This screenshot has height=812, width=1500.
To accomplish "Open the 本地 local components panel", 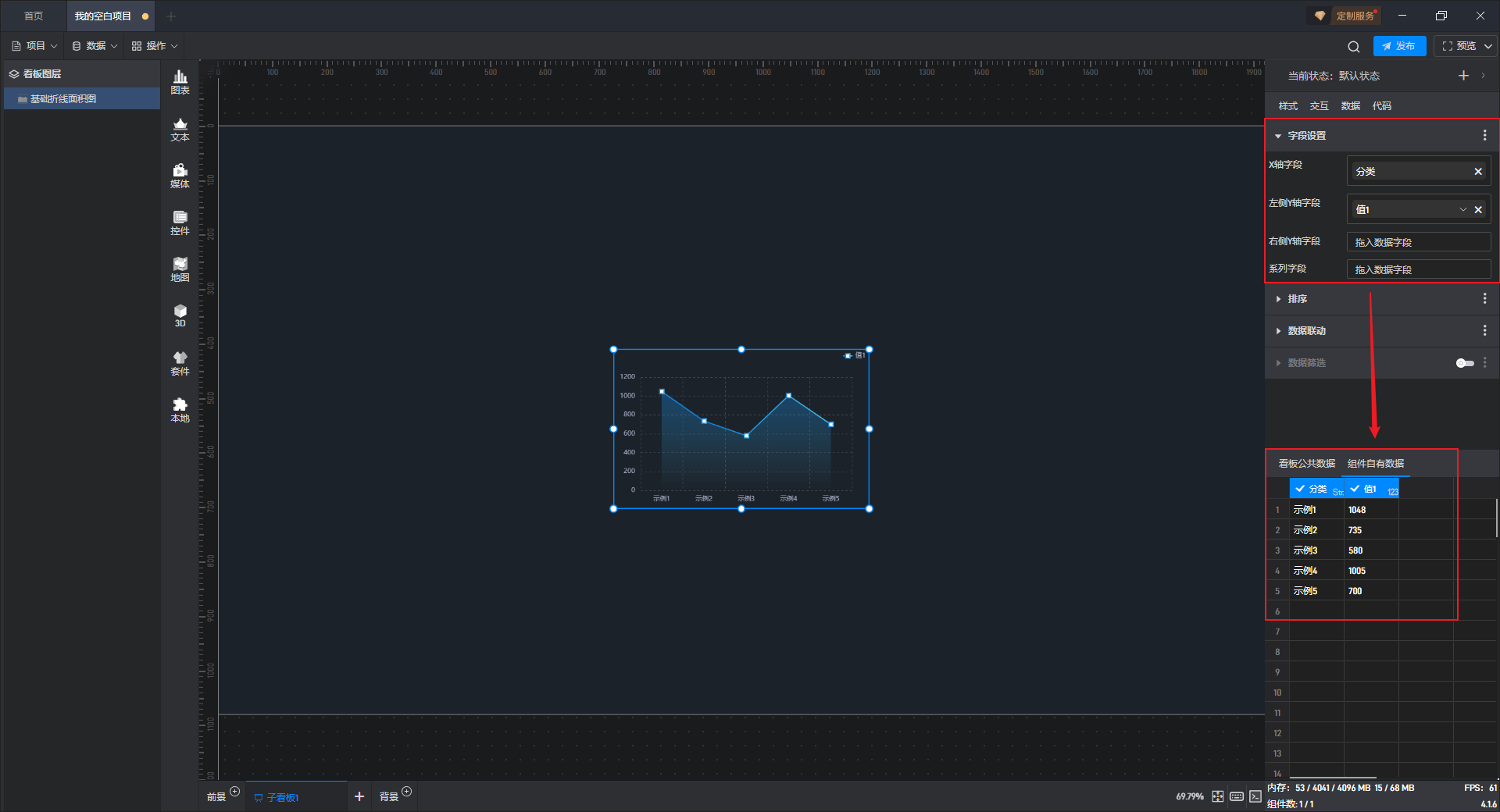I will (180, 410).
